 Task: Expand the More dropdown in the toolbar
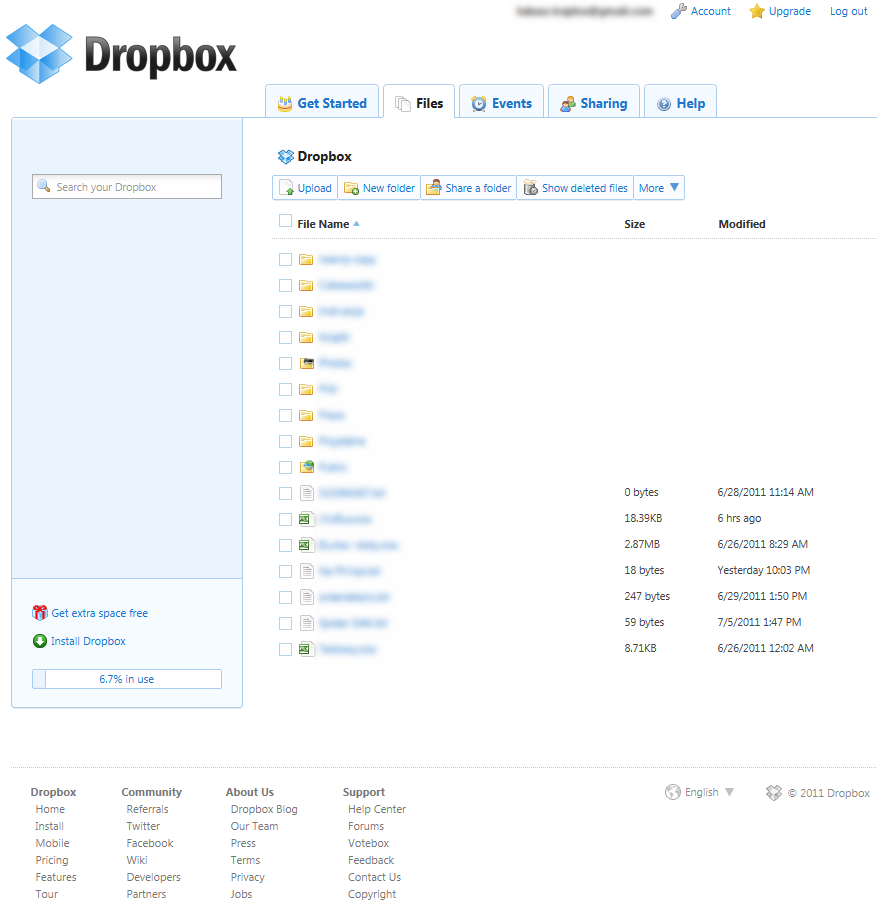(x=659, y=188)
